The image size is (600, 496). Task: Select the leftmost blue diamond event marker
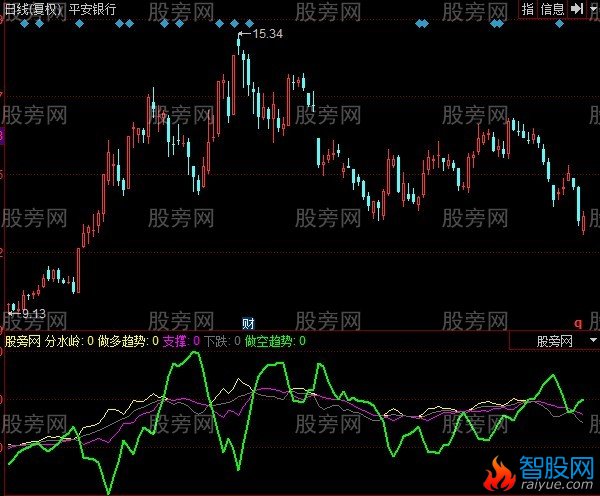click(x=24, y=24)
